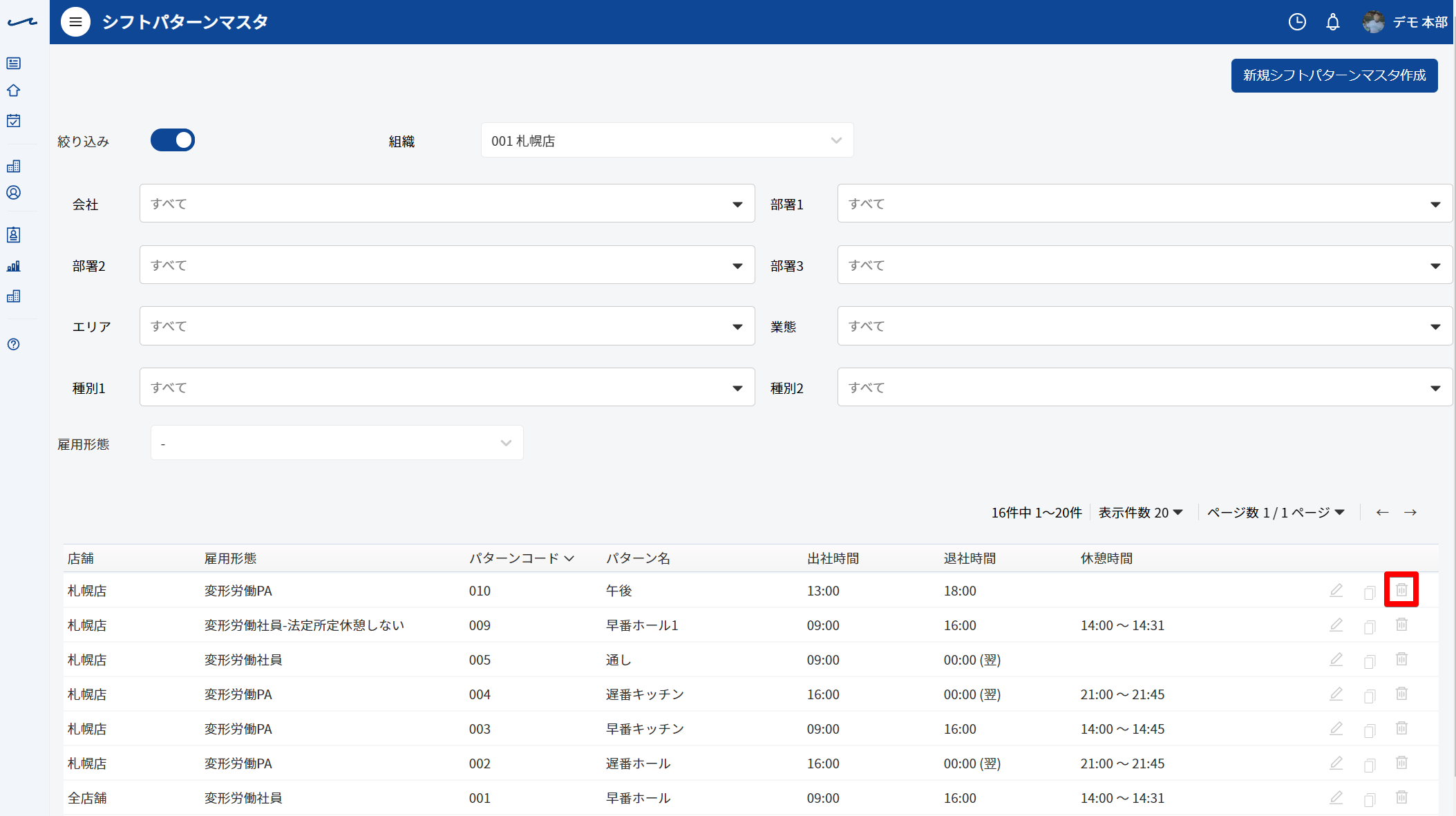Open the 雇用形態 dropdown
The height and width of the screenshot is (816, 1456).
[337, 443]
